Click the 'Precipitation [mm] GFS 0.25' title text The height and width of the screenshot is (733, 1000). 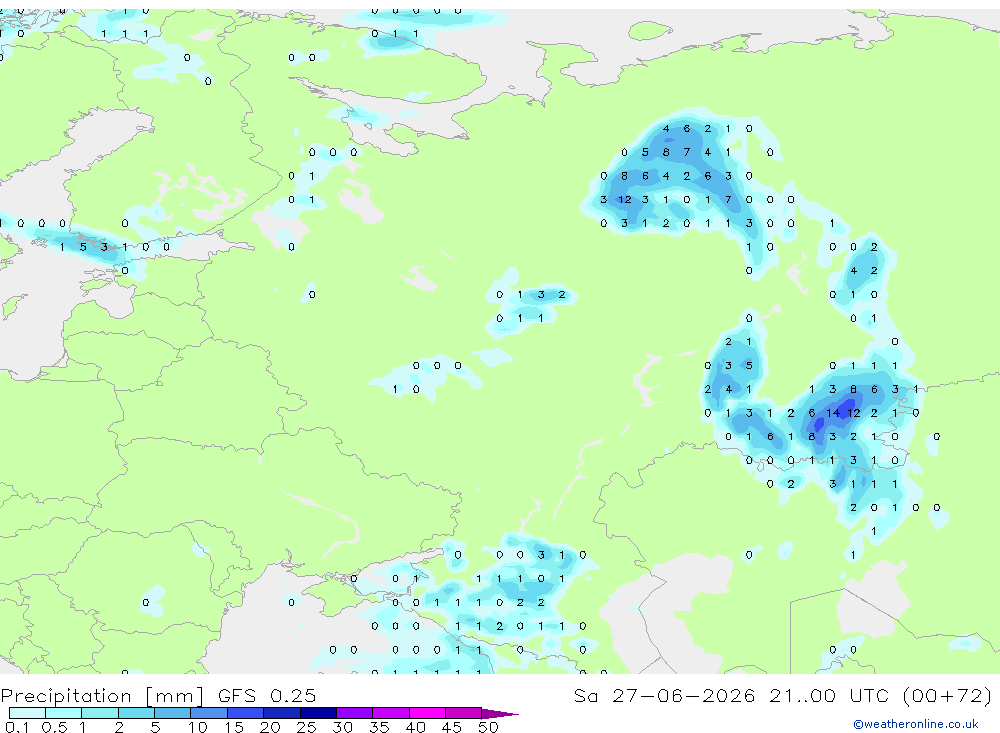click(x=158, y=695)
